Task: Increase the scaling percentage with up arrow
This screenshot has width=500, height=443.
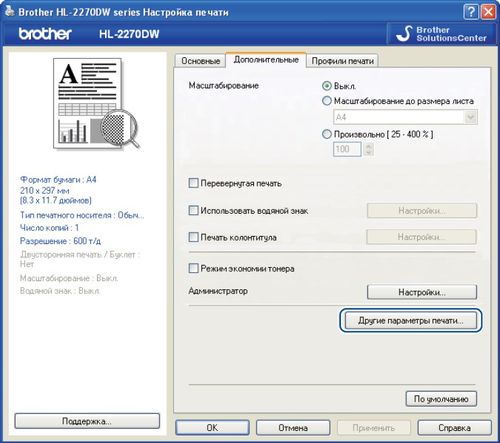Action: 368,146
